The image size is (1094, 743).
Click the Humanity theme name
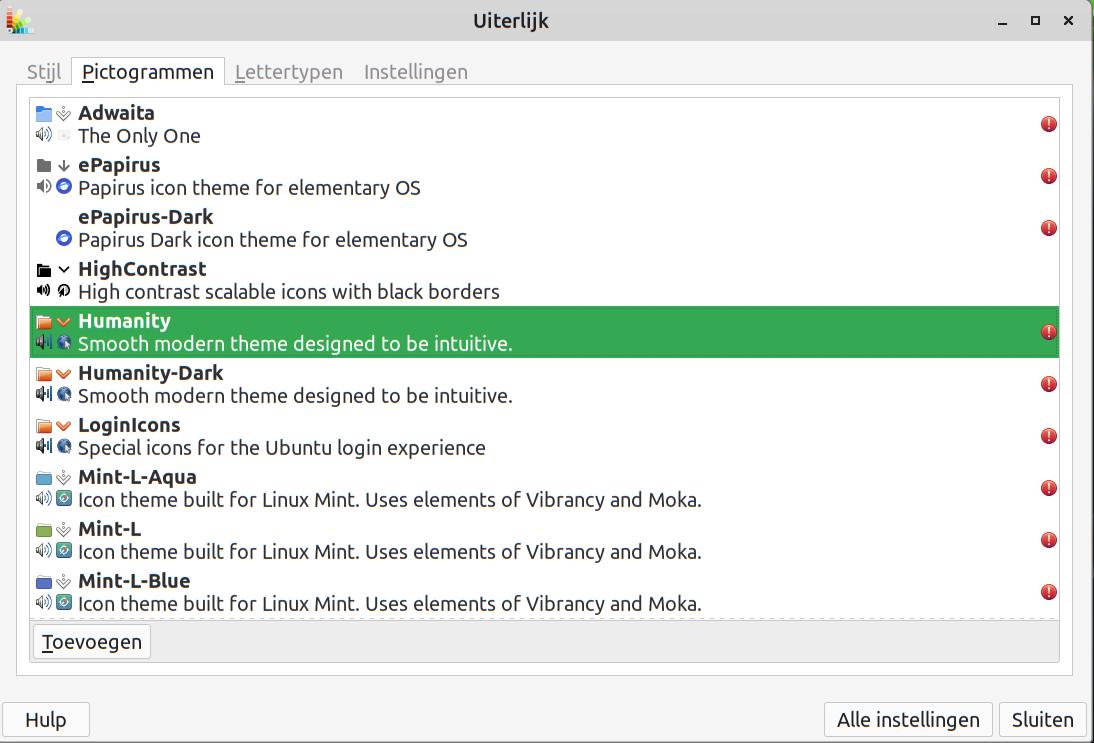point(124,321)
